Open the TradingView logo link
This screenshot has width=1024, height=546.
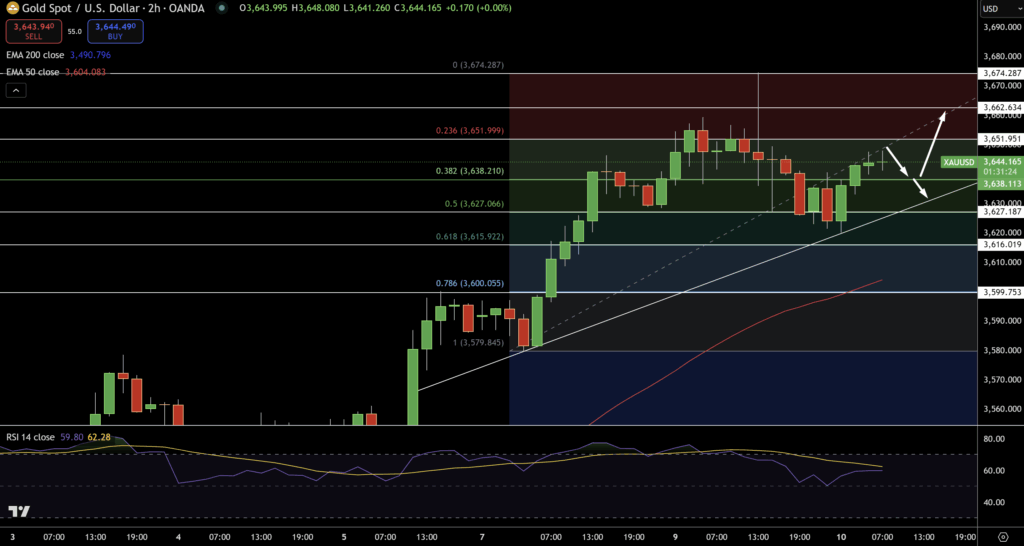[x=19, y=511]
